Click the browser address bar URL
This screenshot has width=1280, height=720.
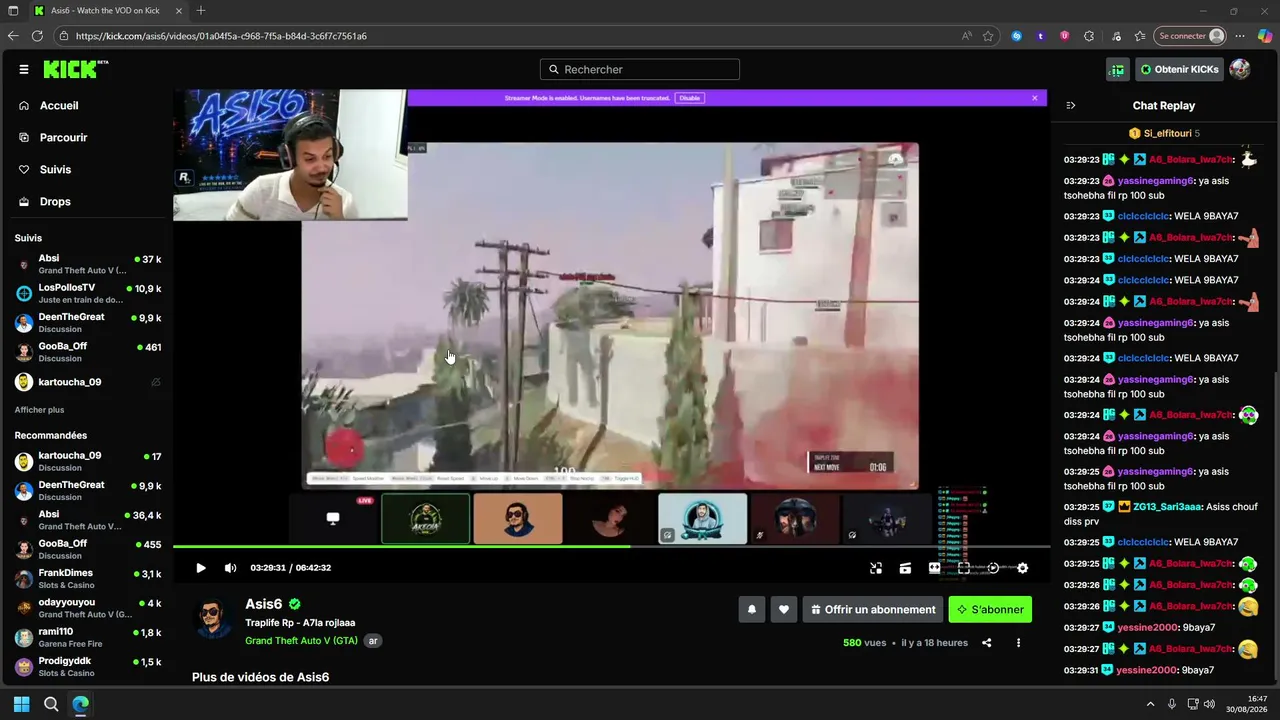coord(221,36)
